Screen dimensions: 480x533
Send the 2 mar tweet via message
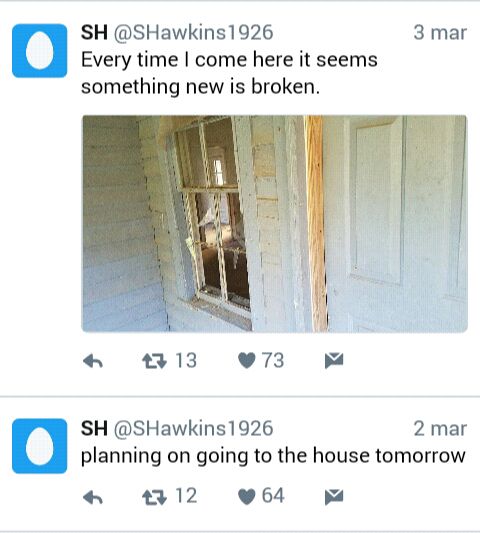coord(334,497)
